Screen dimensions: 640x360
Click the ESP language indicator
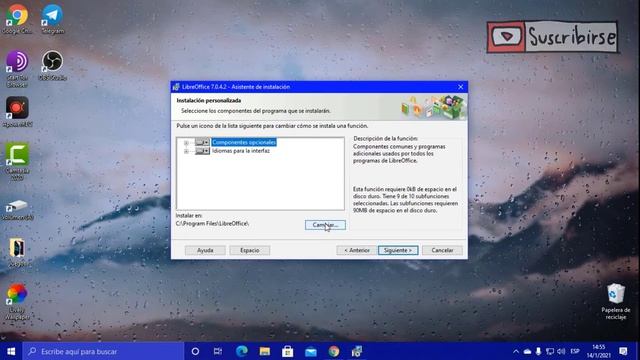click(x=575, y=351)
